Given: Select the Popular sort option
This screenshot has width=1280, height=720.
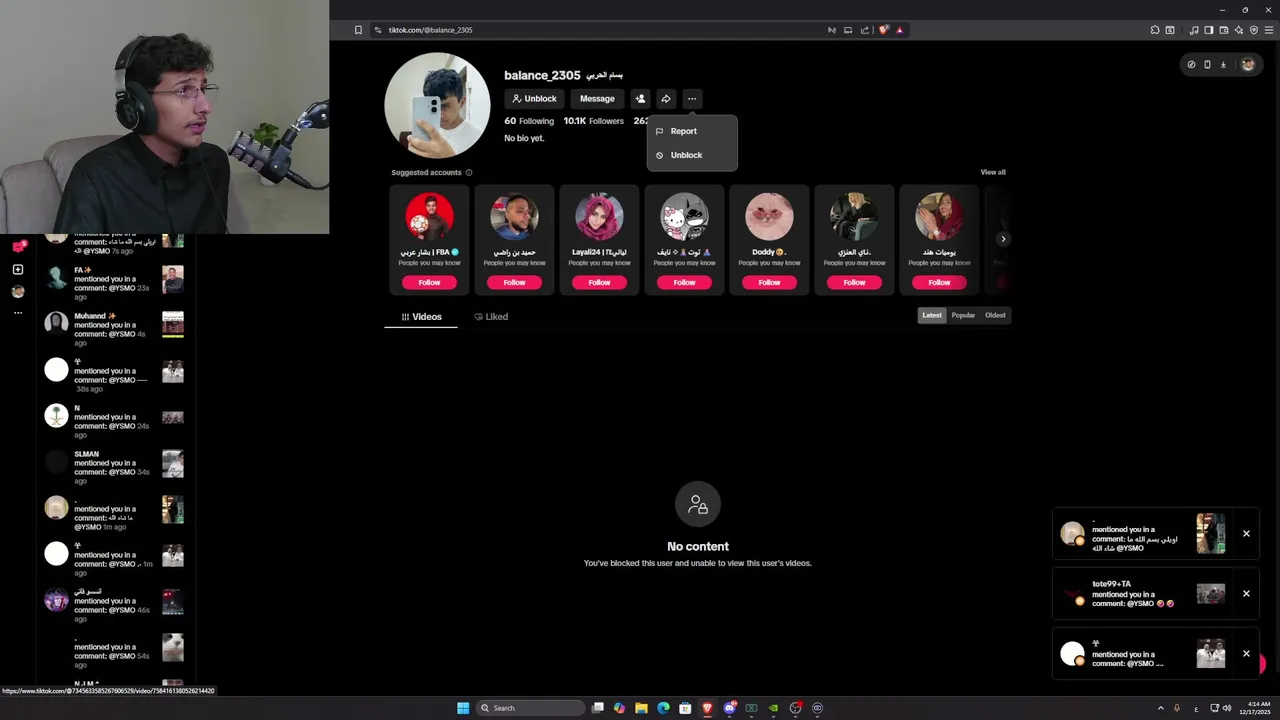Looking at the screenshot, I should pyautogui.click(x=963, y=315).
